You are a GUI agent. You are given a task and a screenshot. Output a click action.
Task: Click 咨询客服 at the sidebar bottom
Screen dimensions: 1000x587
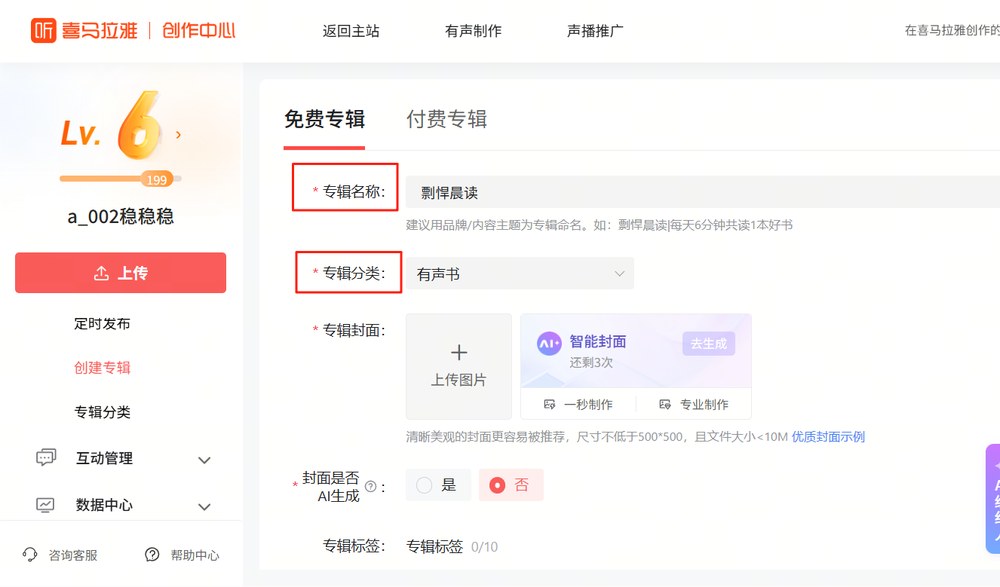[x=60, y=554]
